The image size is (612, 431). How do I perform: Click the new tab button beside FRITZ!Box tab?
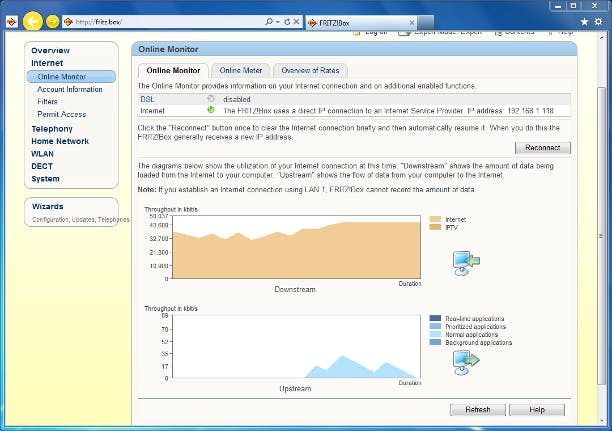[426, 22]
